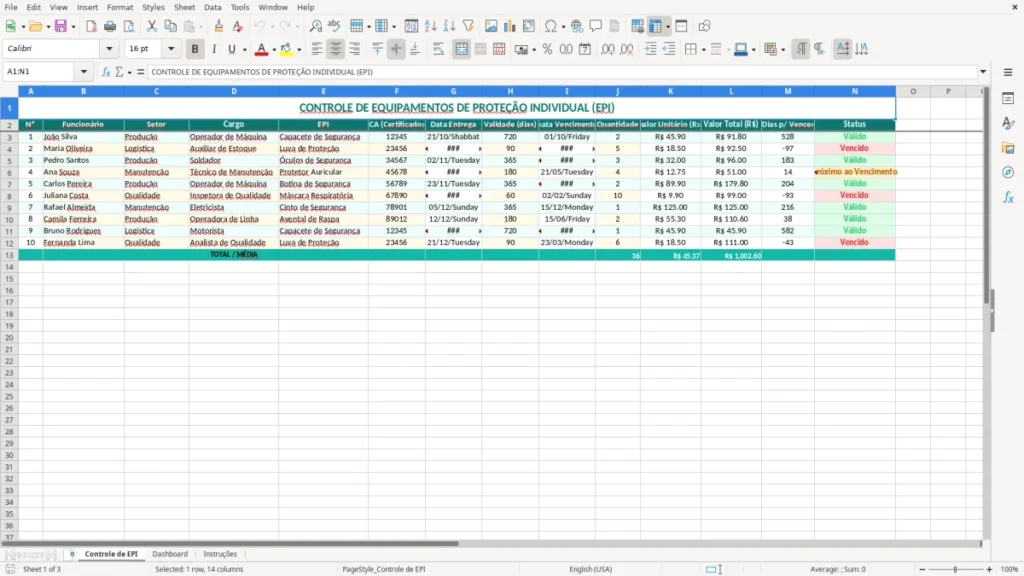Click the Save document icon
Screen dimensions: 1024x576
pyautogui.click(x=61, y=26)
